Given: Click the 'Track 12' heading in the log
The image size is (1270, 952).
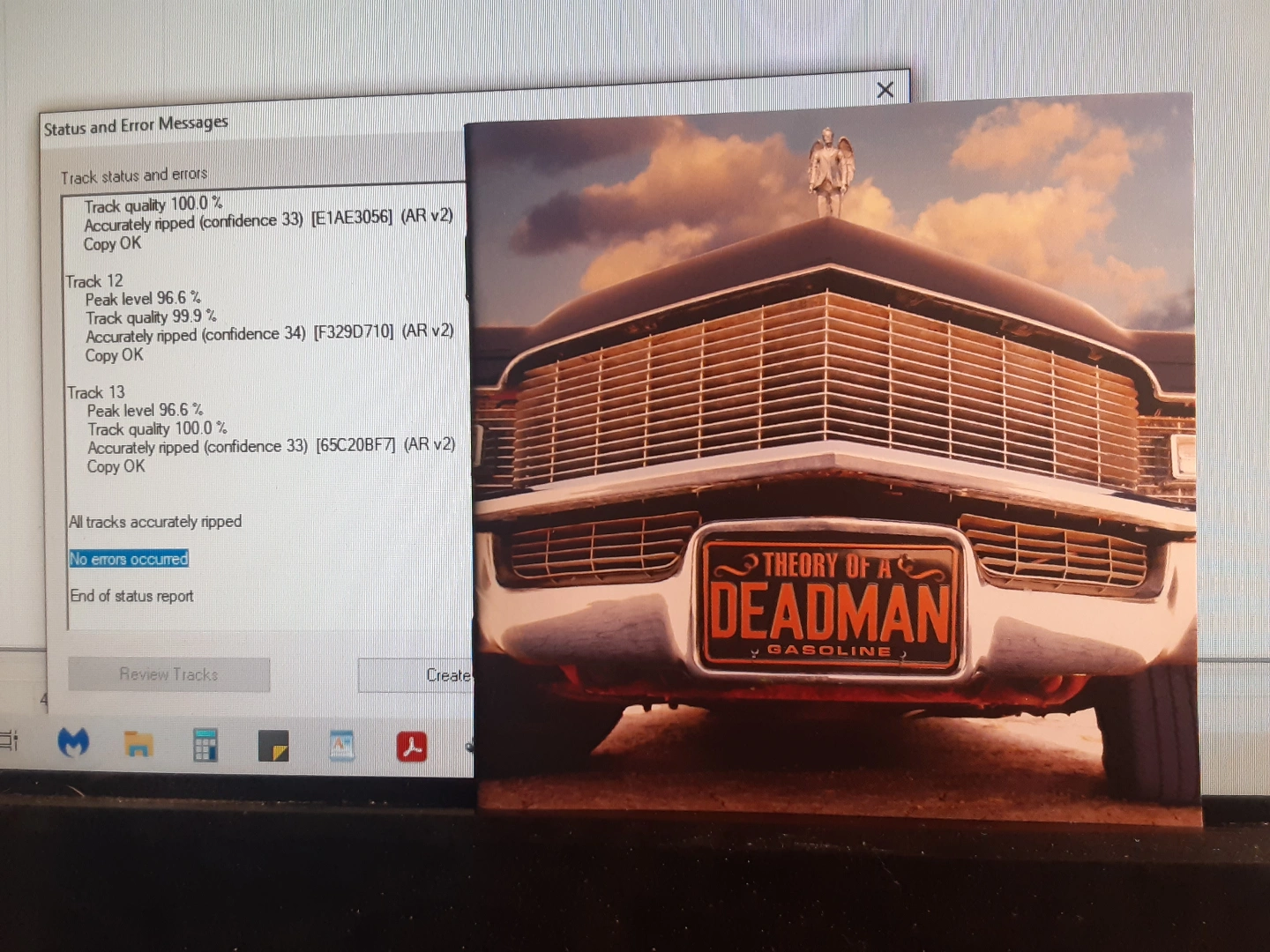Looking at the screenshot, I should pos(94,281).
